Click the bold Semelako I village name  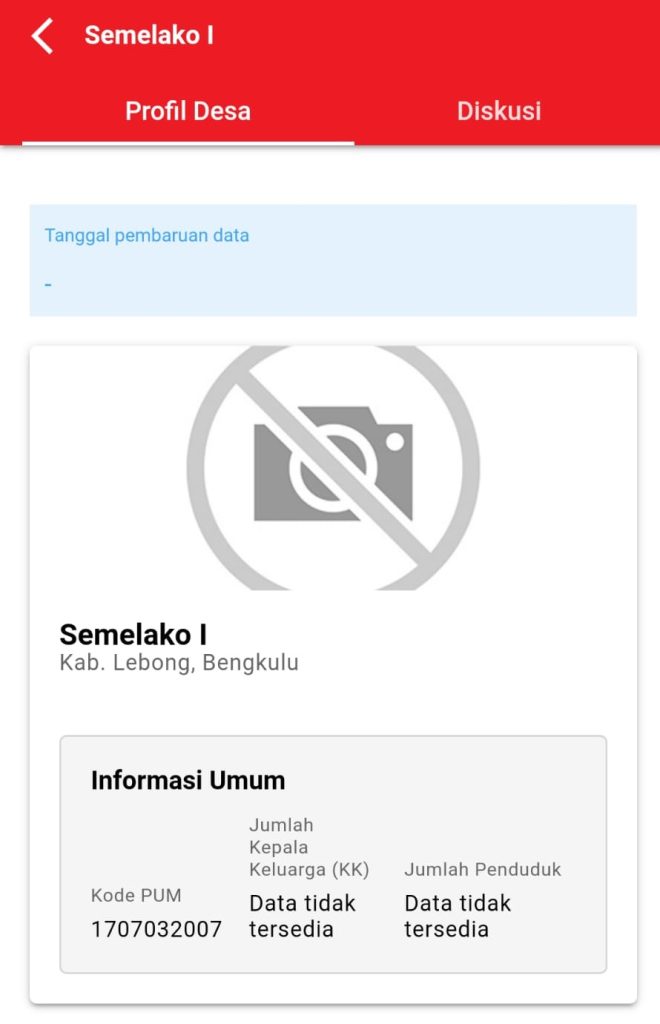[x=133, y=634]
